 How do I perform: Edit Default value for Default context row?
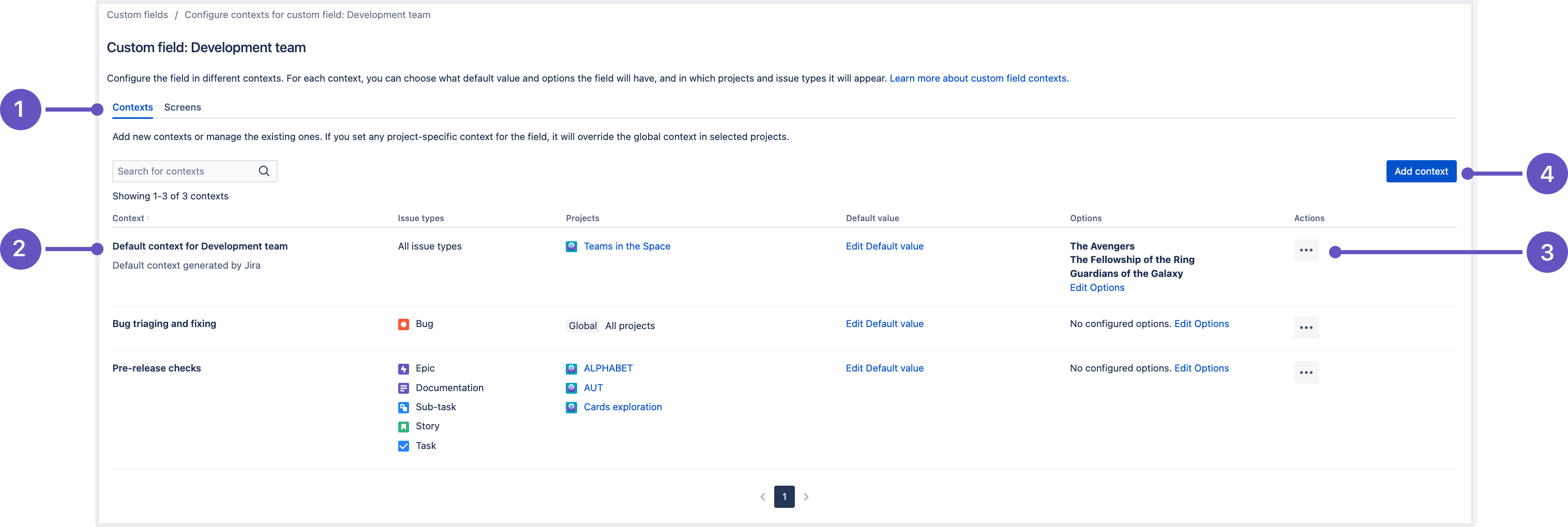click(884, 246)
